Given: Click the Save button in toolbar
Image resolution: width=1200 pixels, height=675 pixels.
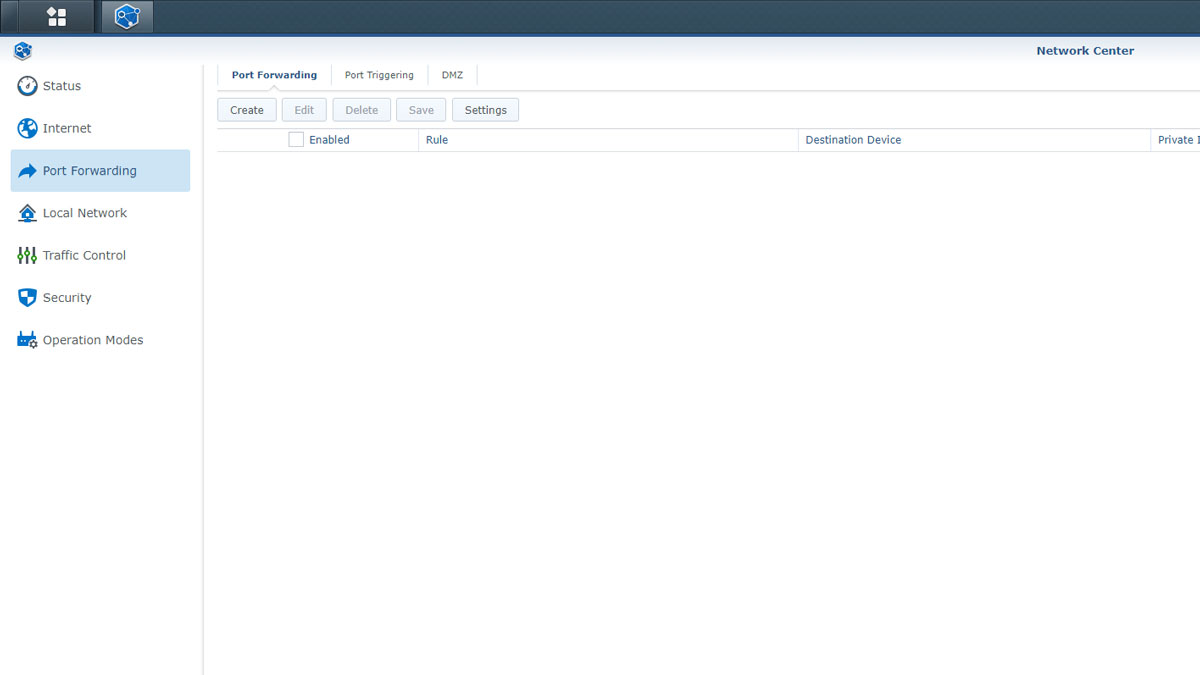Looking at the screenshot, I should coord(421,110).
